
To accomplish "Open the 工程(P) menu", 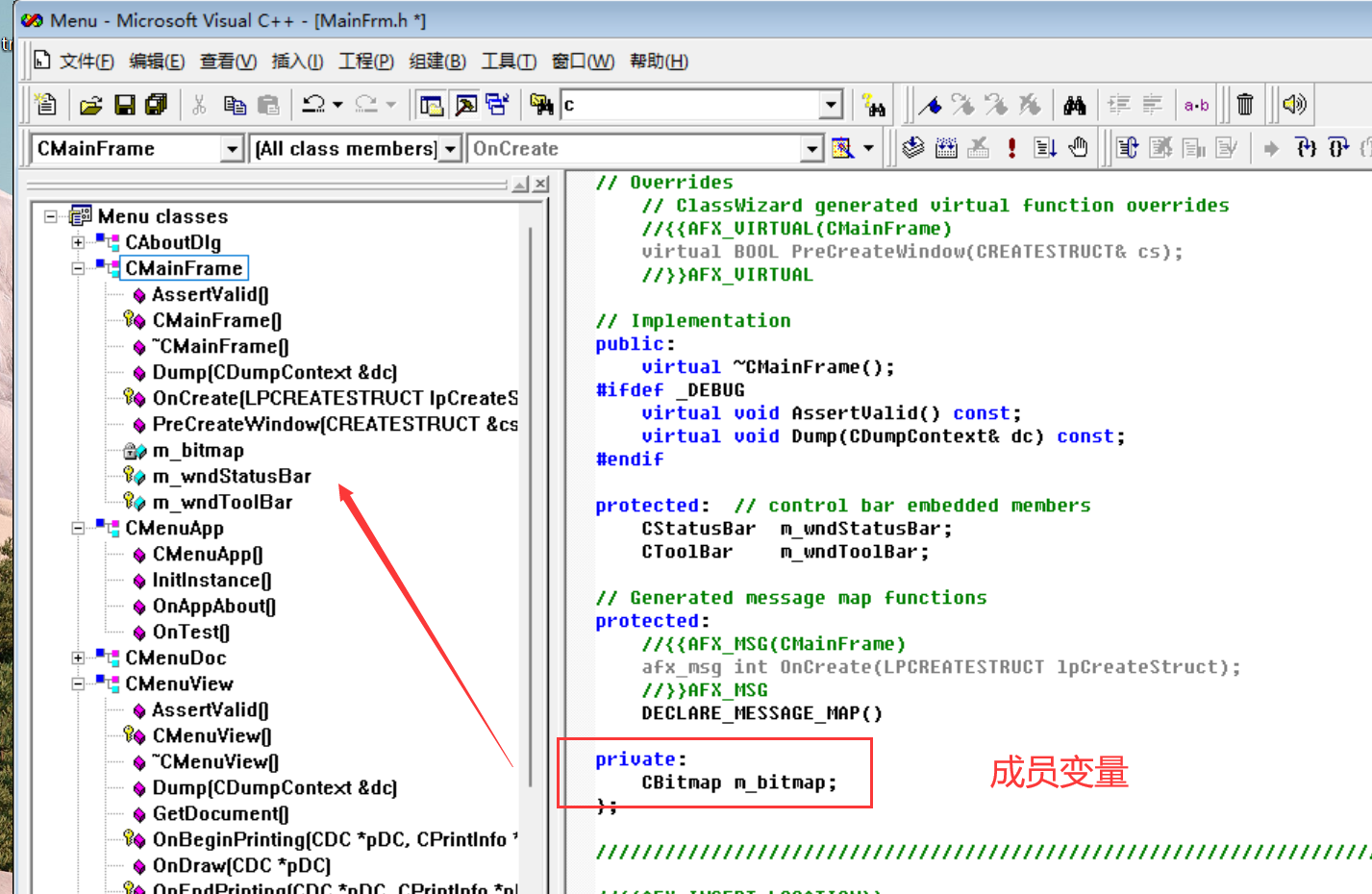I will tap(366, 62).
